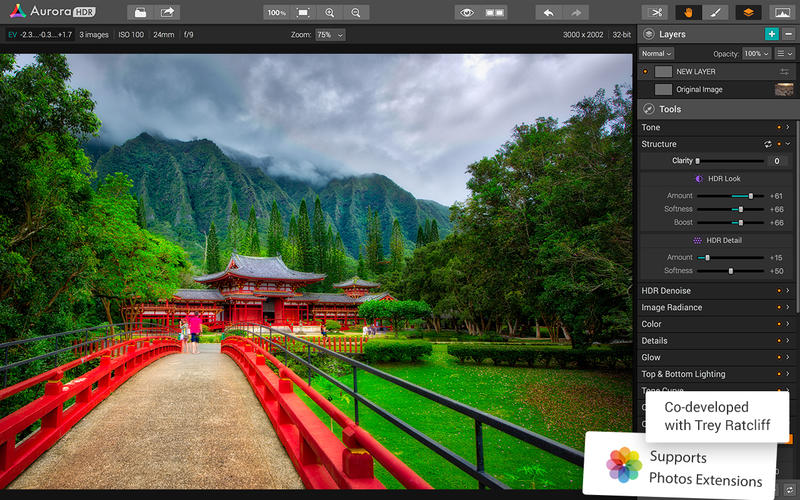Image resolution: width=800 pixels, height=500 pixels.
Task: Toggle the side-by-side compare view
Action: click(x=494, y=12)
